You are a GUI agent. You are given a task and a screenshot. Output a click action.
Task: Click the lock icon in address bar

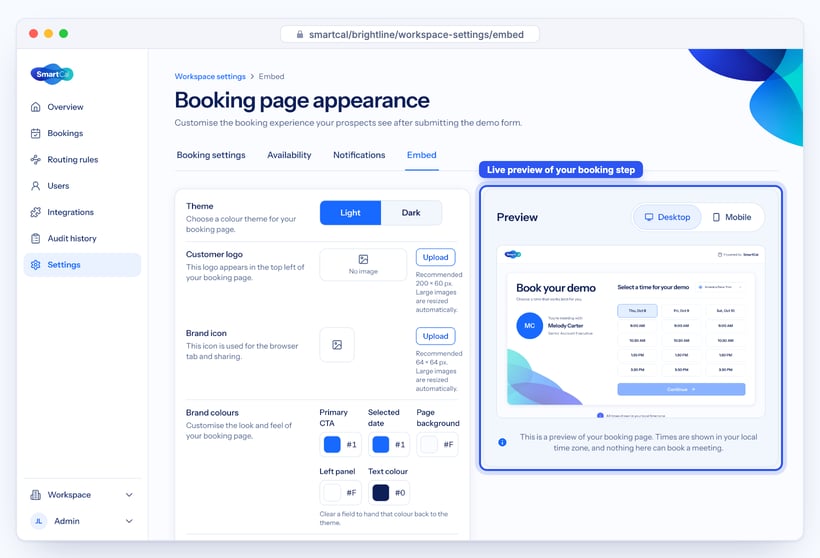[x=300, y=35]
